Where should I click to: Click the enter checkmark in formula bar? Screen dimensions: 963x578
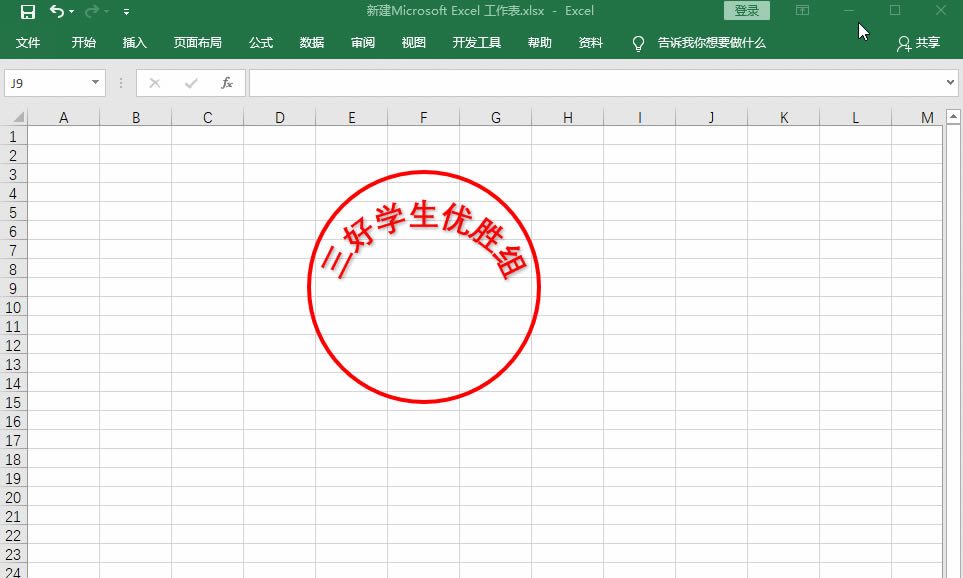[190, 83]
